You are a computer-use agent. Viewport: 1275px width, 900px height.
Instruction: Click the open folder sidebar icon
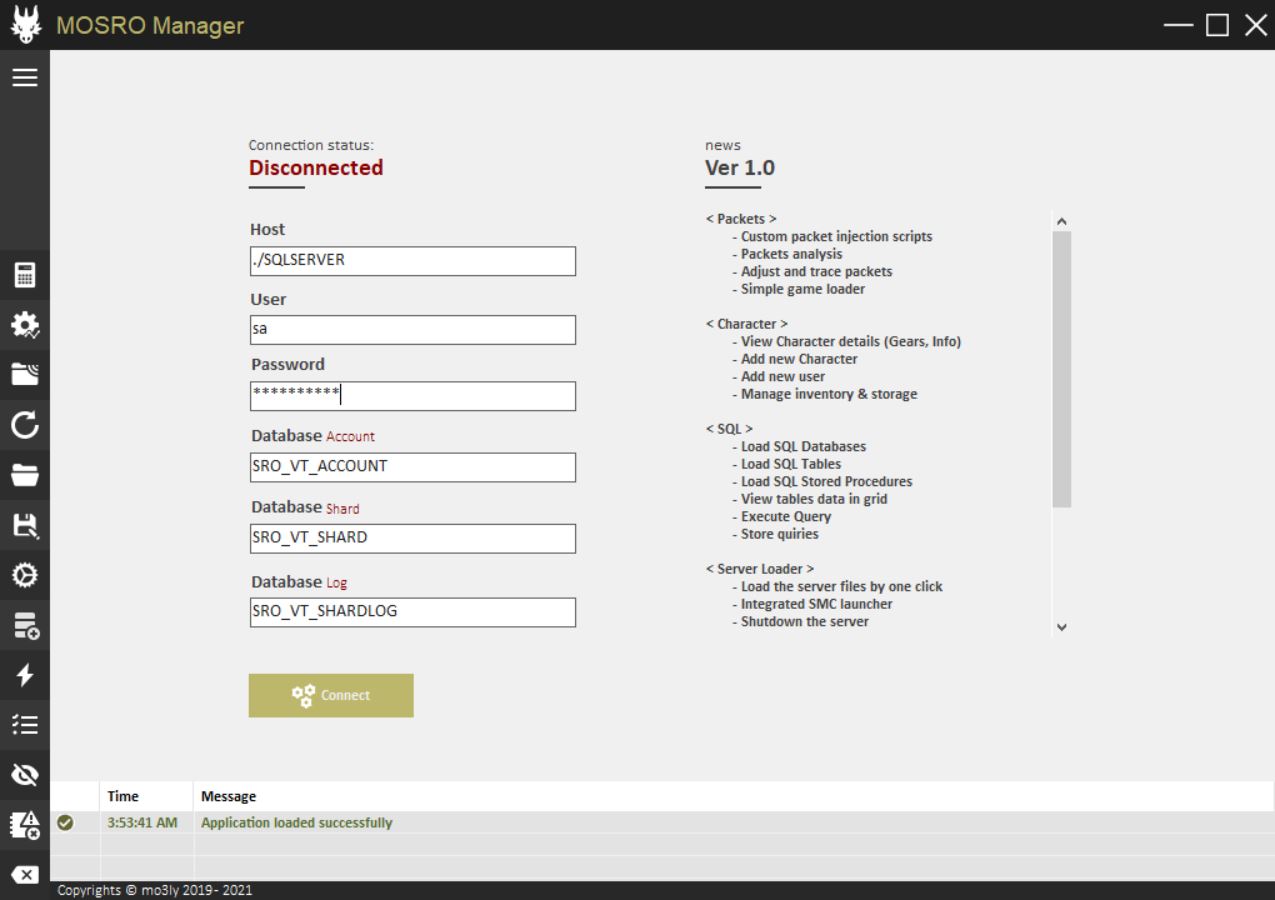24,475
